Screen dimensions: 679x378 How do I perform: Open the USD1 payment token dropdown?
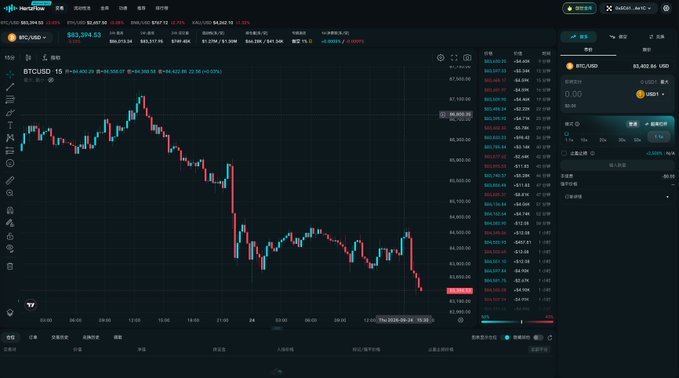[x=650, y=94]
